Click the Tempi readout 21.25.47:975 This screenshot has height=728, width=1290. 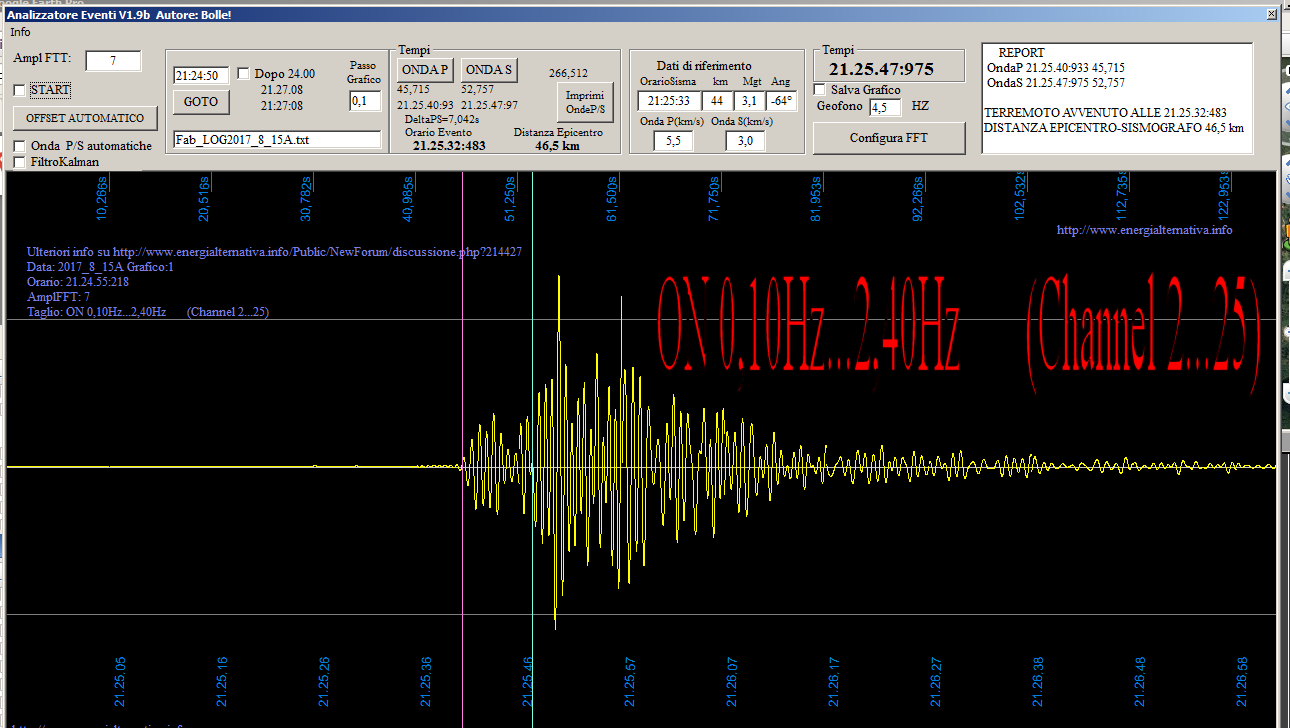point(881,69)
